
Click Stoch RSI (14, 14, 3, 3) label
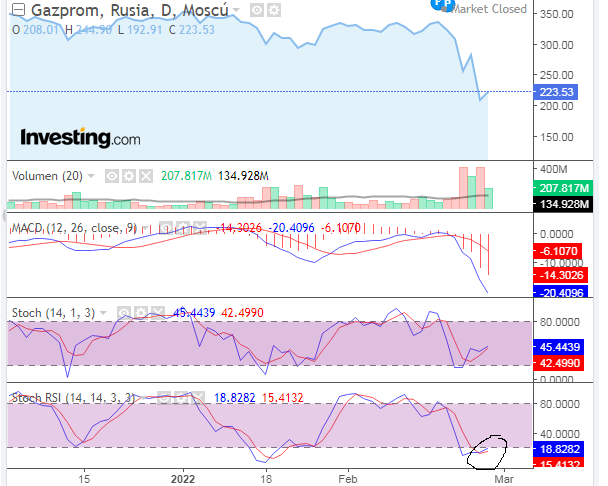click(73, 398)
